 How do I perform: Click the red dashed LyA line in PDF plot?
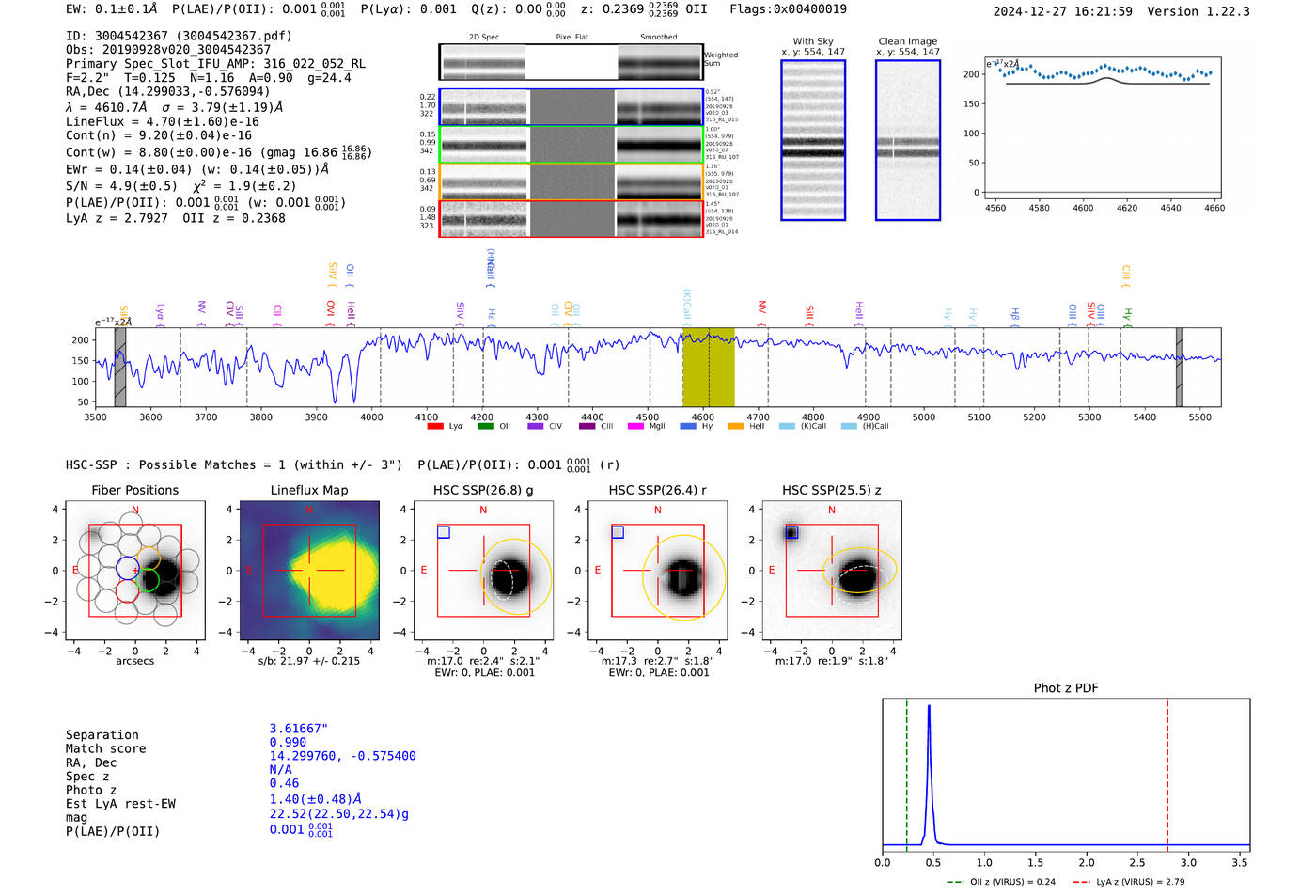[x=1167, y=775]
